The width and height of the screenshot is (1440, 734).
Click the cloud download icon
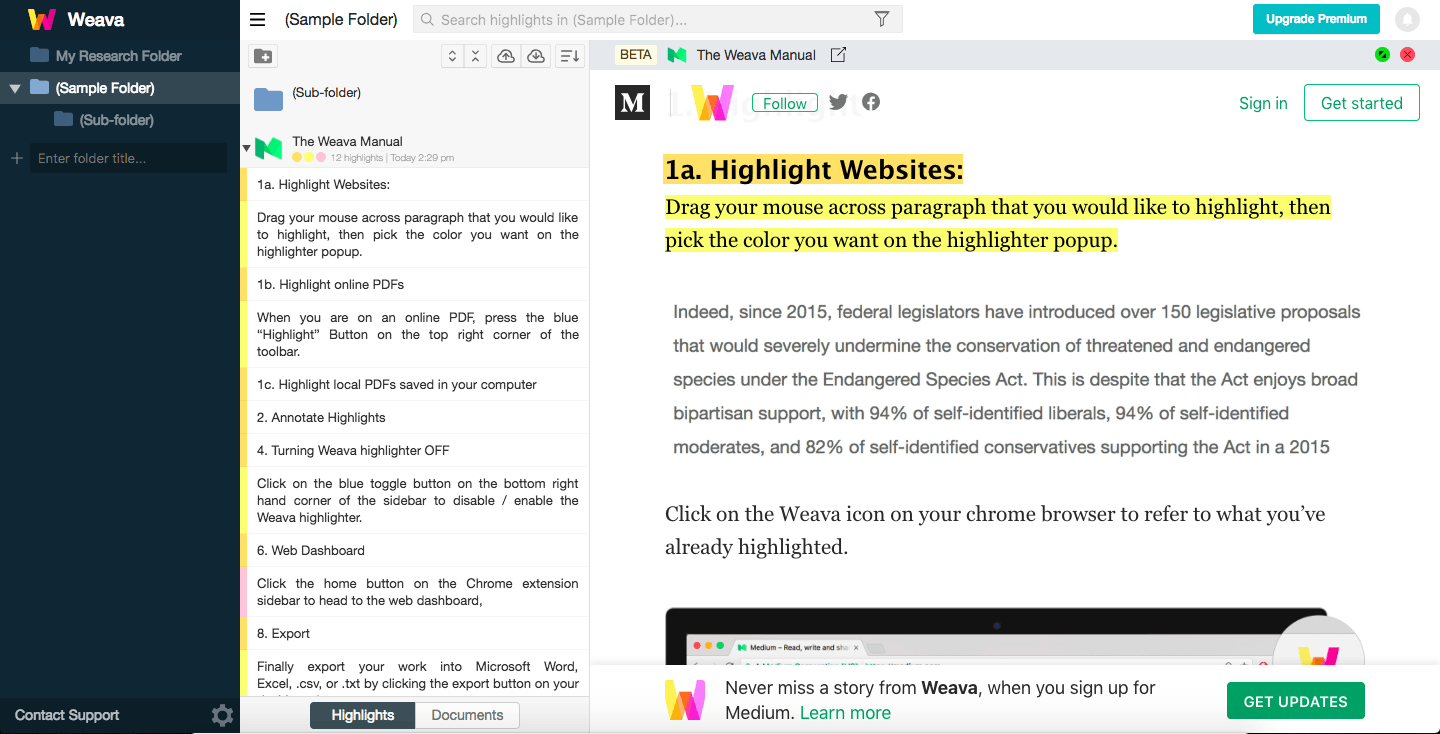coord(536,57)
